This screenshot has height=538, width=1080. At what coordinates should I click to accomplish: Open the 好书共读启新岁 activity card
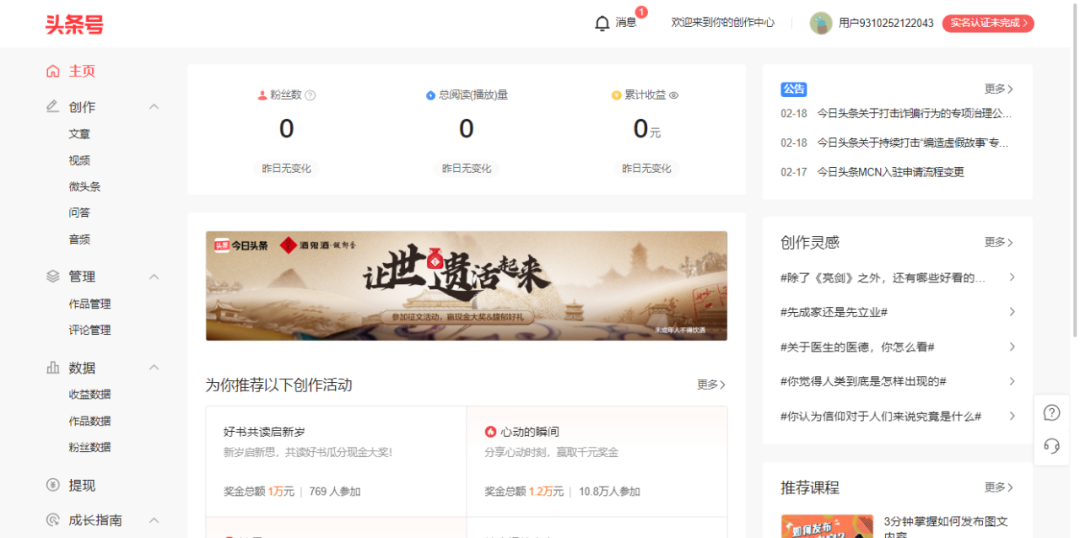pyautogui.click(x=336, y=462)
